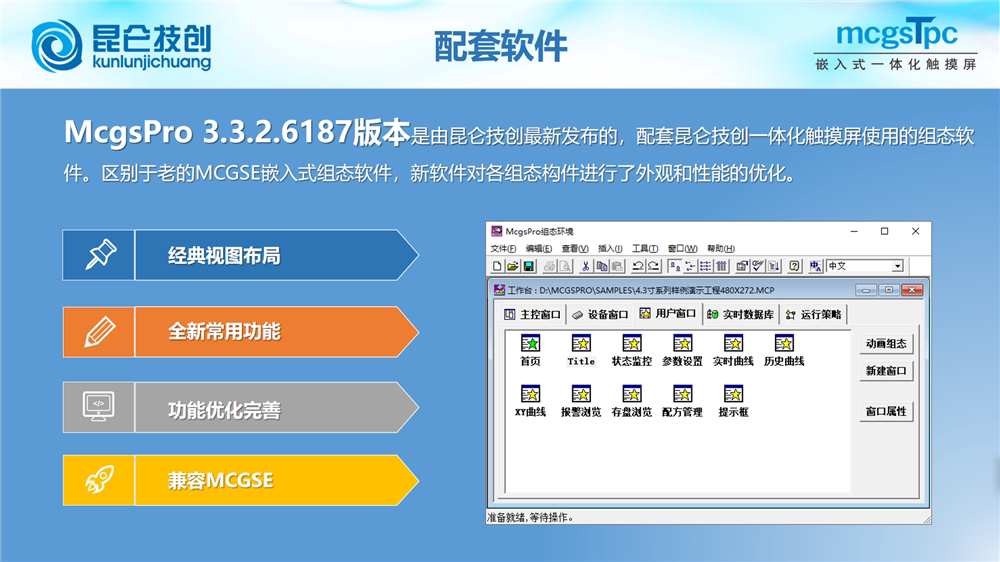
Task: Open the 文件(F) menu
Action: coord(503,248)
